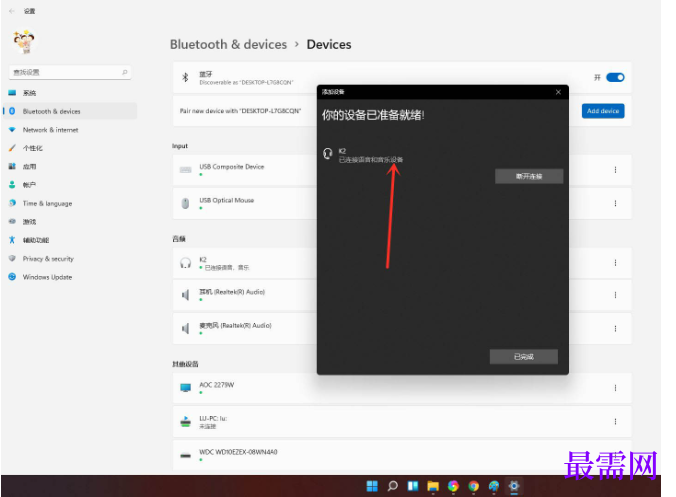Open more options for USB Optical Mouse

coord(615,203)
